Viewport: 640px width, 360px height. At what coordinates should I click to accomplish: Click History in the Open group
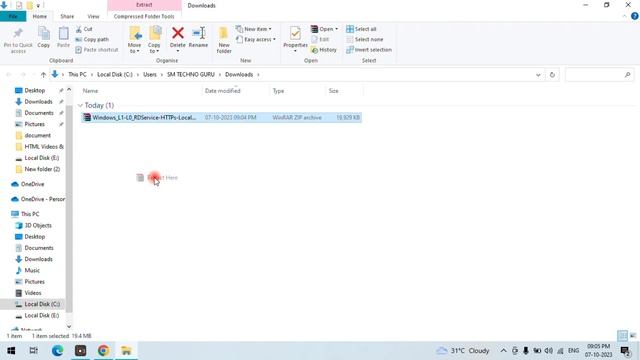tap(324, 50)
